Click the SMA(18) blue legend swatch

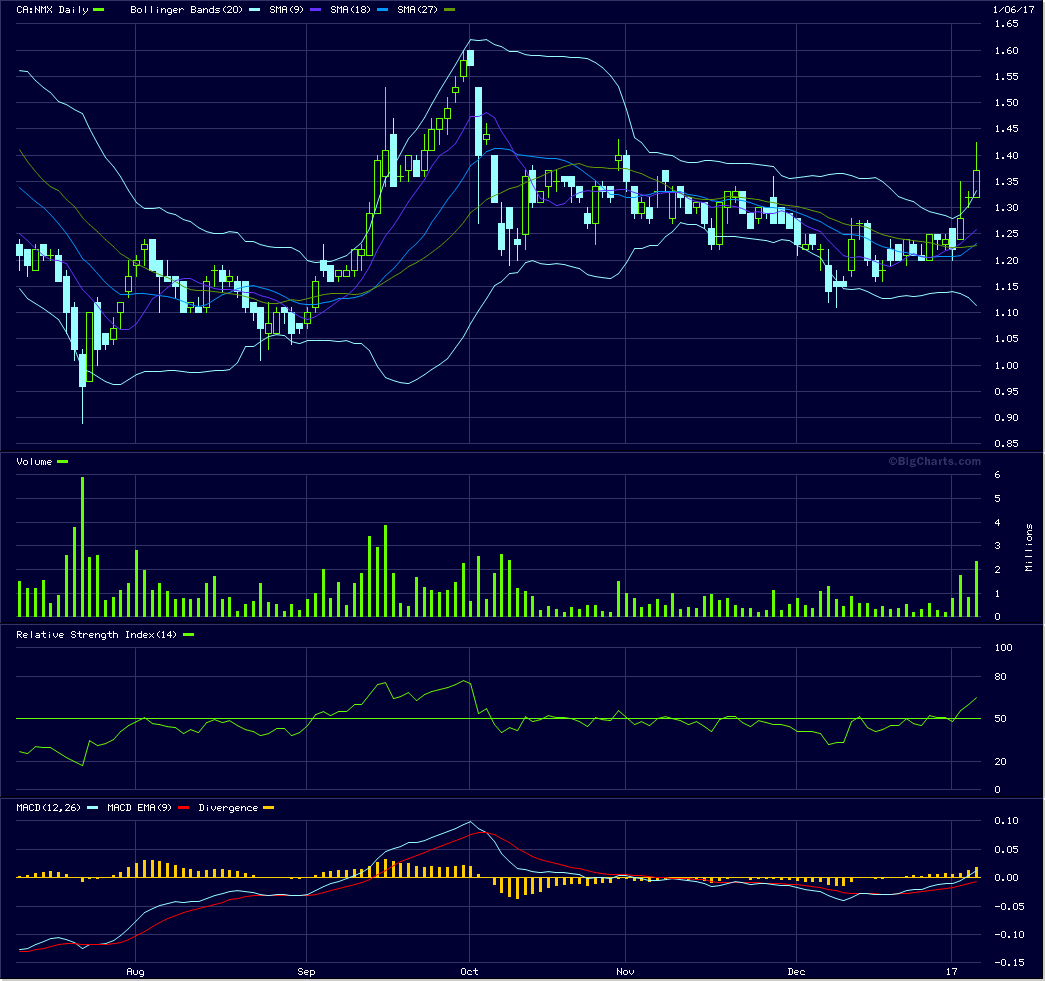[x=383, y=10]
